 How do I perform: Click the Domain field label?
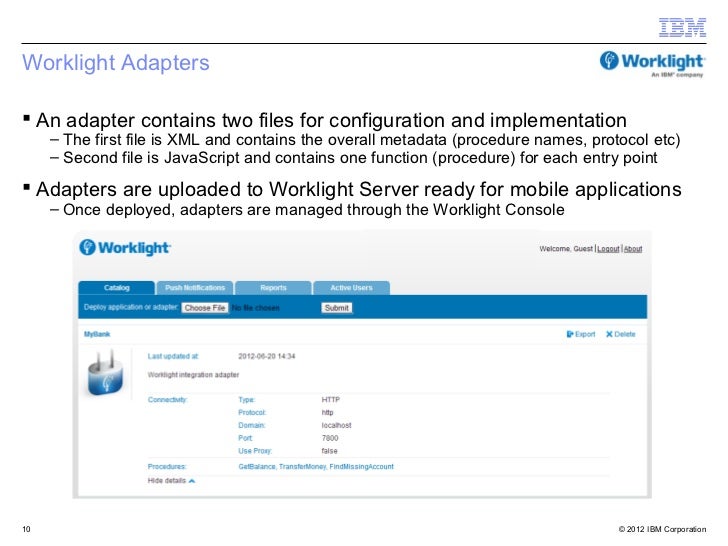[x=252, y=425]
